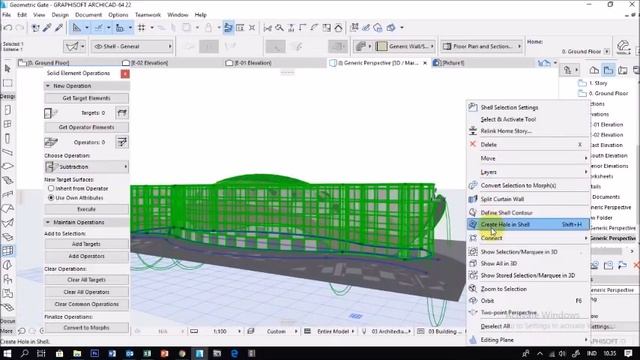The width and height of the screenshot is (640, 360).
Task: Click Add Targets button
Action: [x=87, y=244]
